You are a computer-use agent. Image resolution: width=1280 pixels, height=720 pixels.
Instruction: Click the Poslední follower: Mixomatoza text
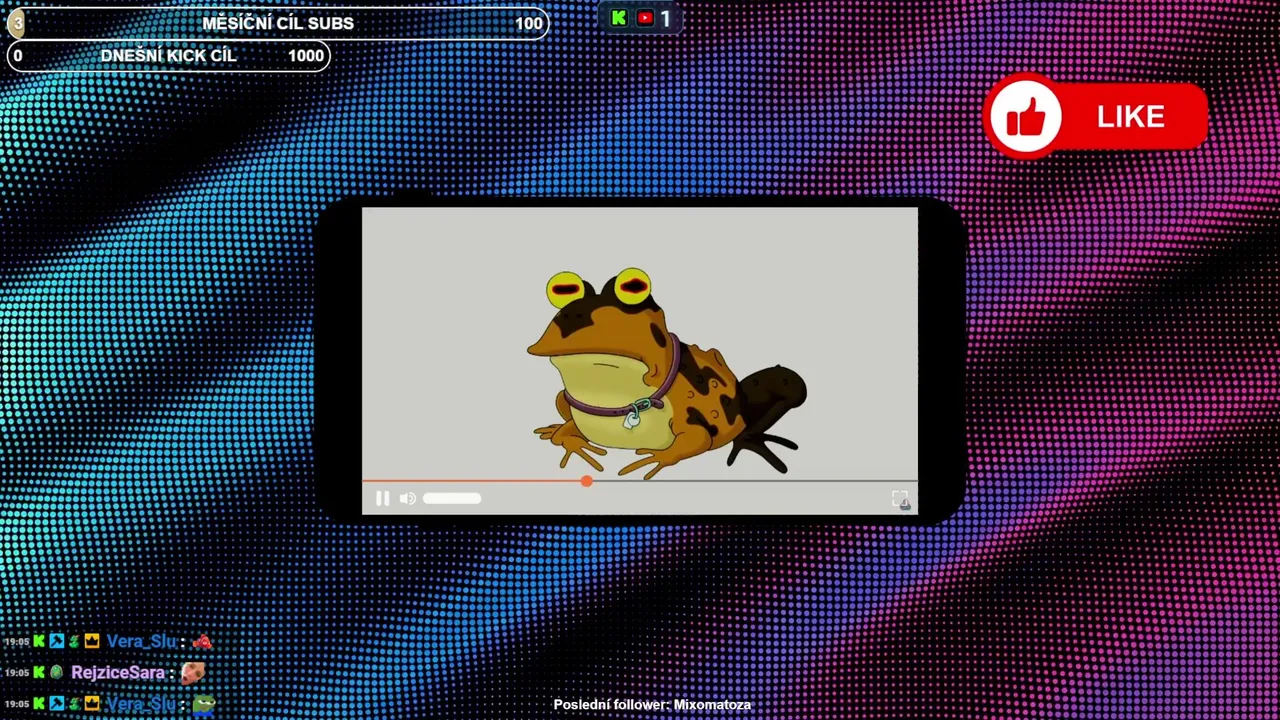(652, 705)
